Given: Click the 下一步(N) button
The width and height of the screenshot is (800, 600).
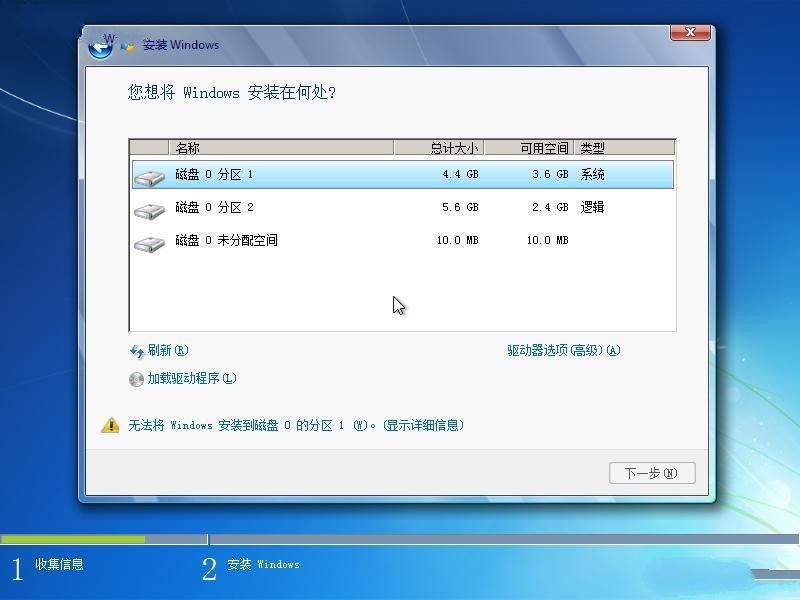Looking at the screenshot, I should click(x=652, y=473).
